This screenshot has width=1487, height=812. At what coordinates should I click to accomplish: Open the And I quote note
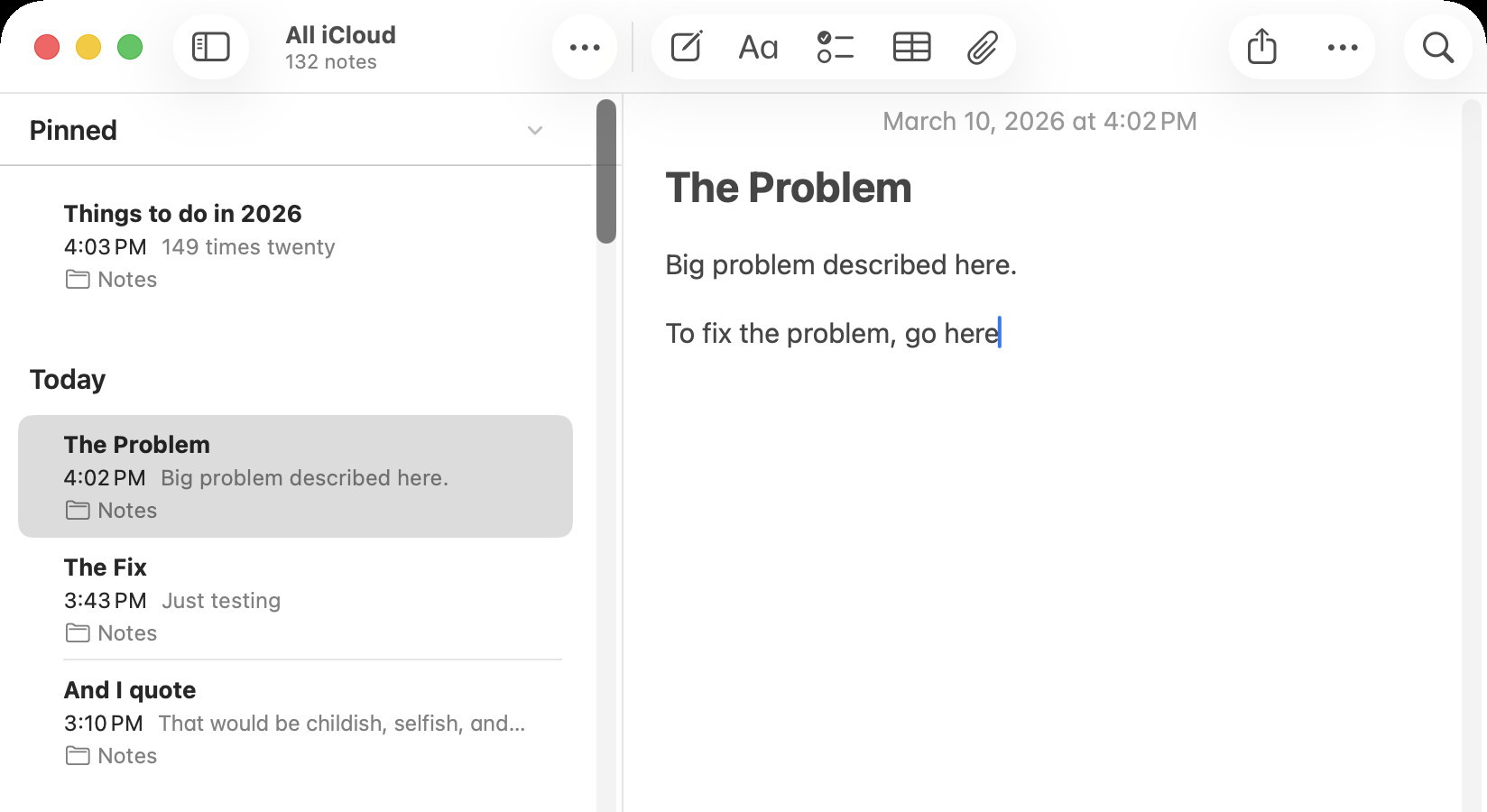pos(295,722)
